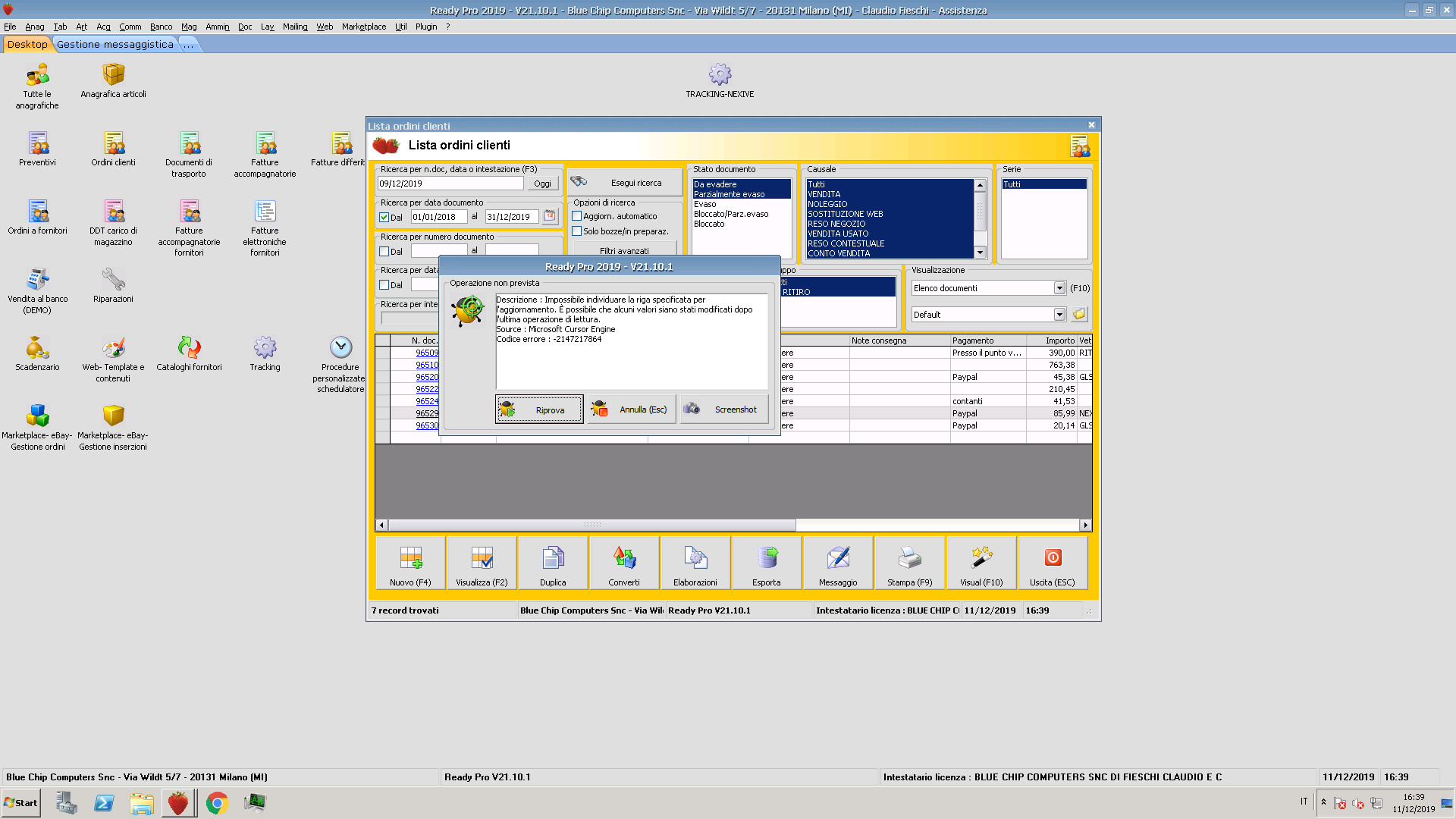
Task: Open Riparazioni wrench icon
Action: click(113, 285)
